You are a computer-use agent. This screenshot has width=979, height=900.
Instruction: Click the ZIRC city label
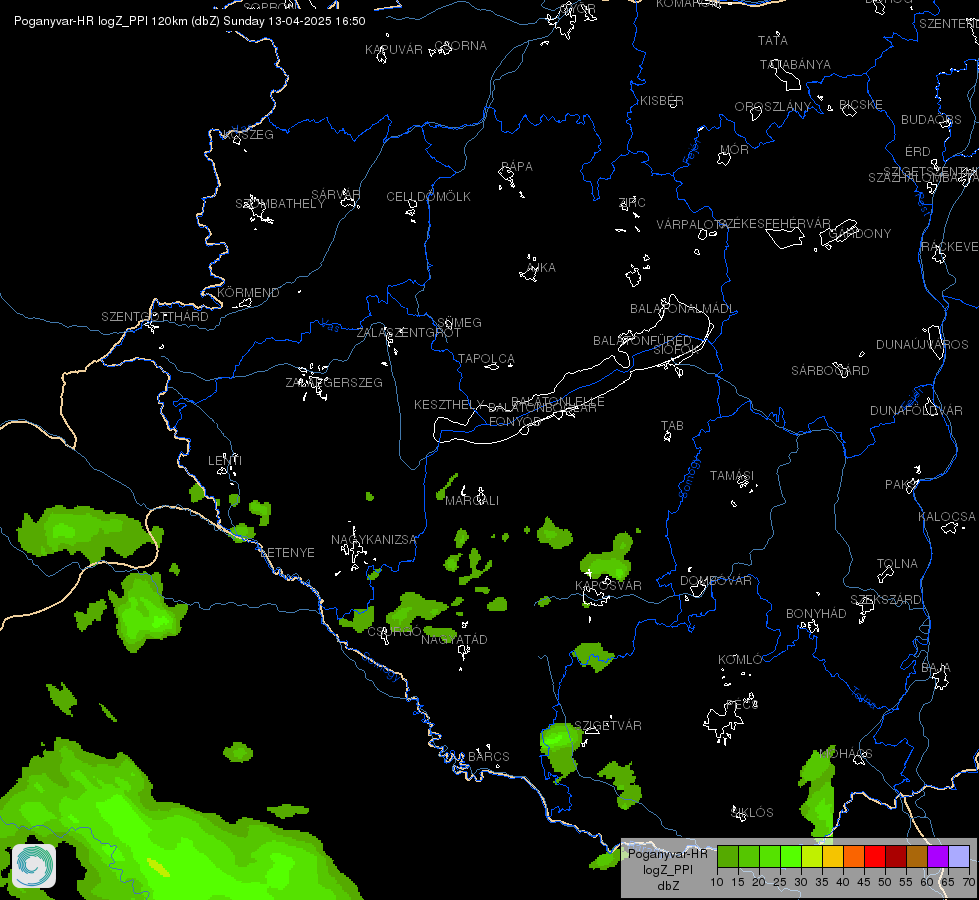point(632,202)
